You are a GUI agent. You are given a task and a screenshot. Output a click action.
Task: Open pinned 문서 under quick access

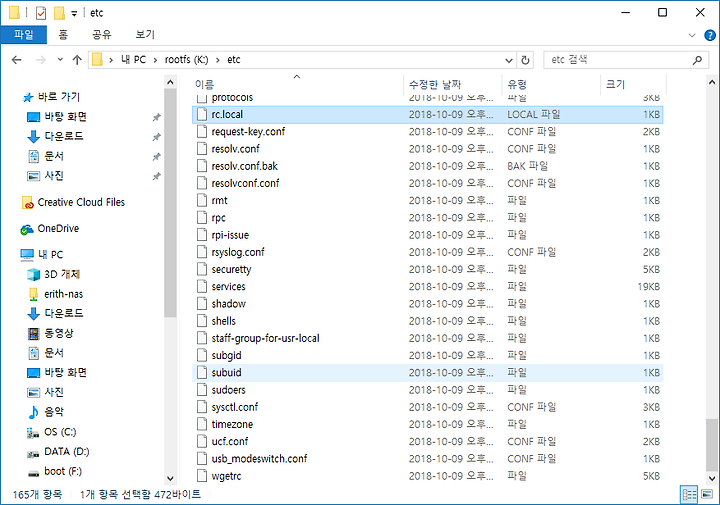pyautogui.click(x=54, y=156)
